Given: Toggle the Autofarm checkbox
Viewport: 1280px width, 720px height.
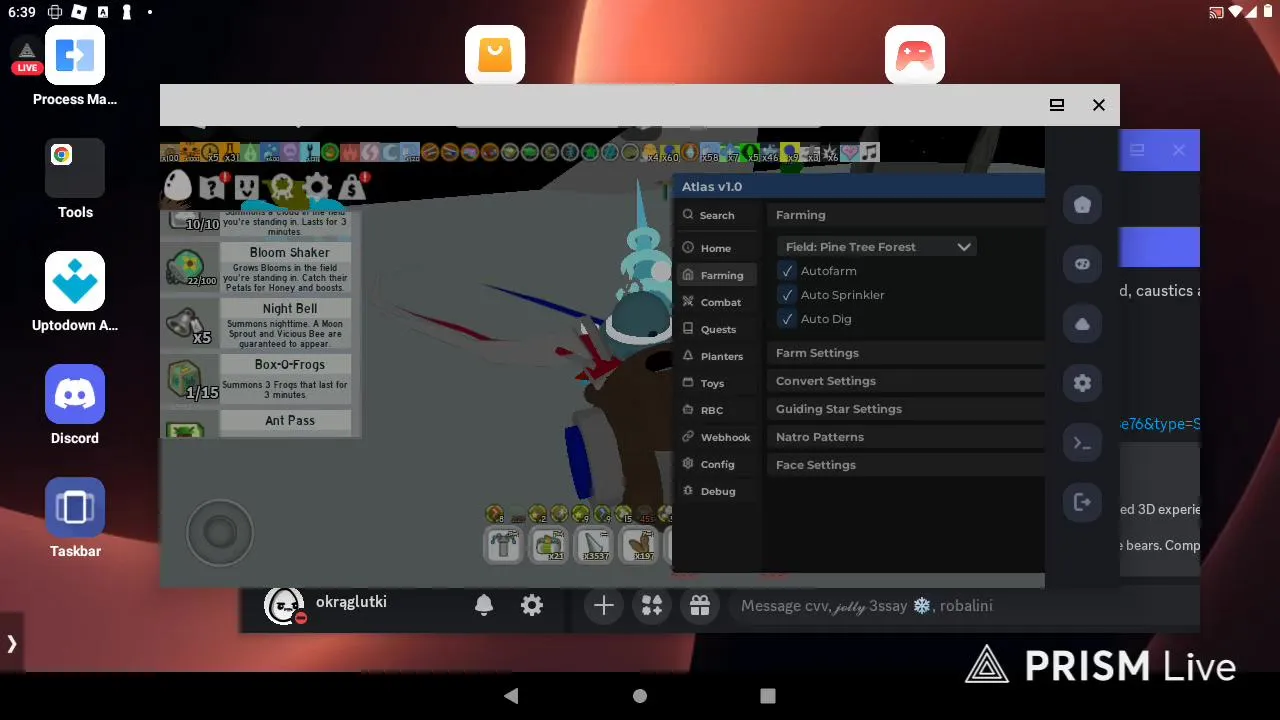Looking at the screenshot, I should coord(787,271).
